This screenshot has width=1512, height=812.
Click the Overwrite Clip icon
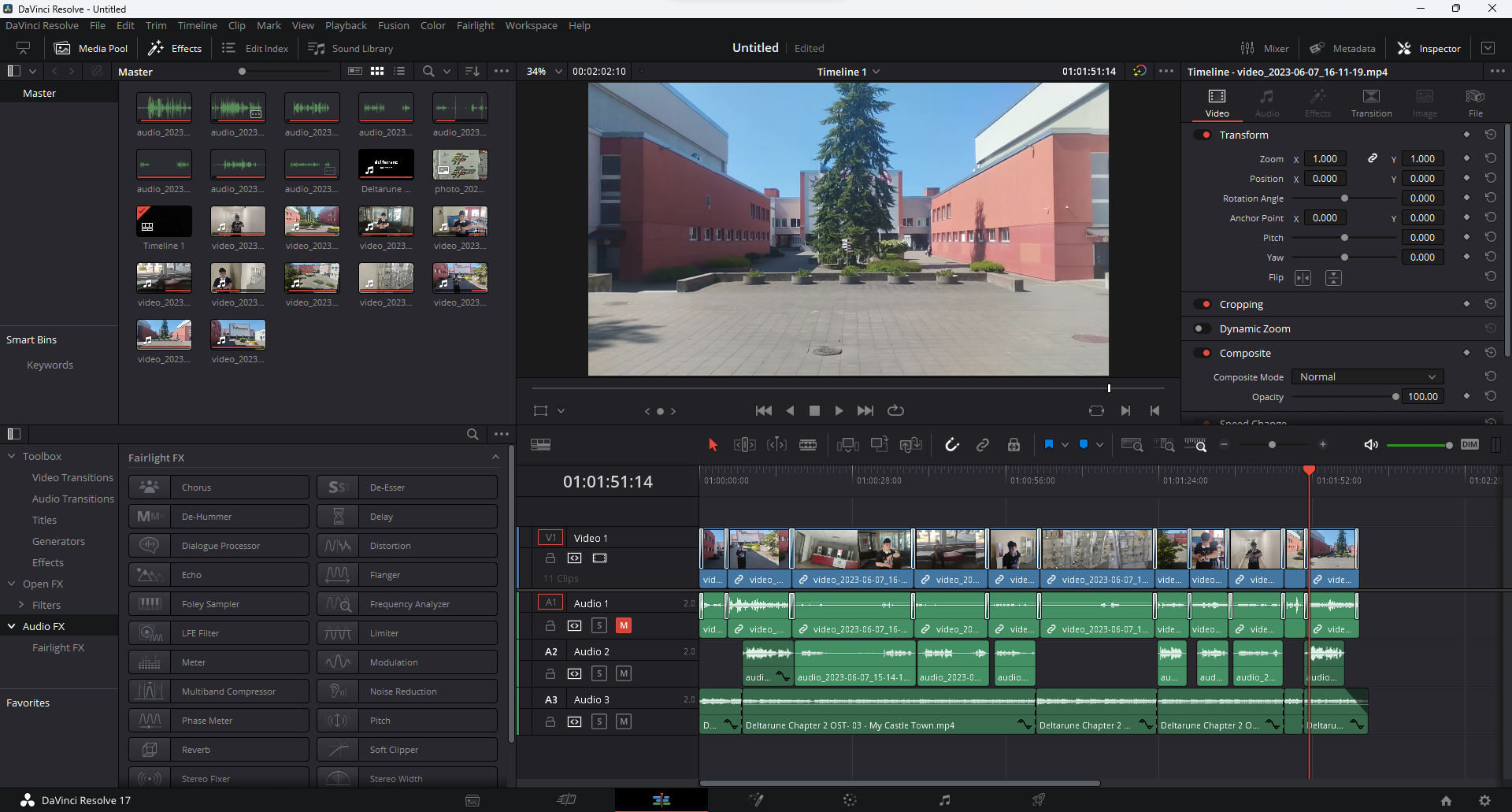pyautogui.click(x=879, y=445)
